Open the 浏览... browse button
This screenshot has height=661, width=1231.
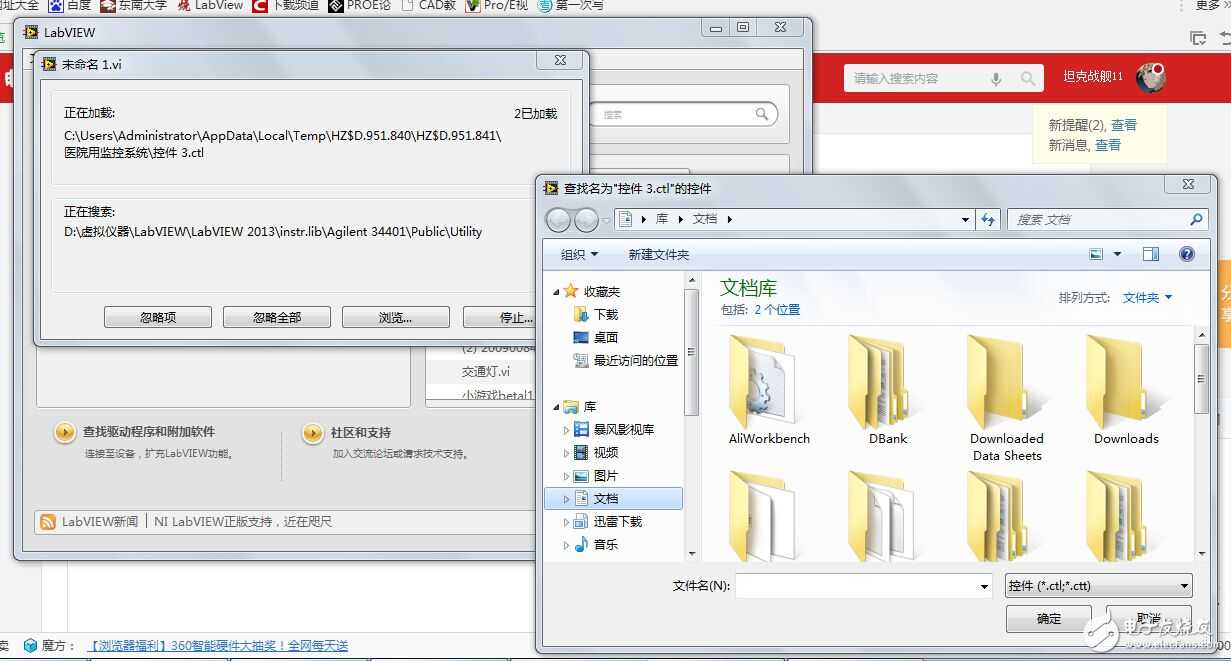[395, 317]
